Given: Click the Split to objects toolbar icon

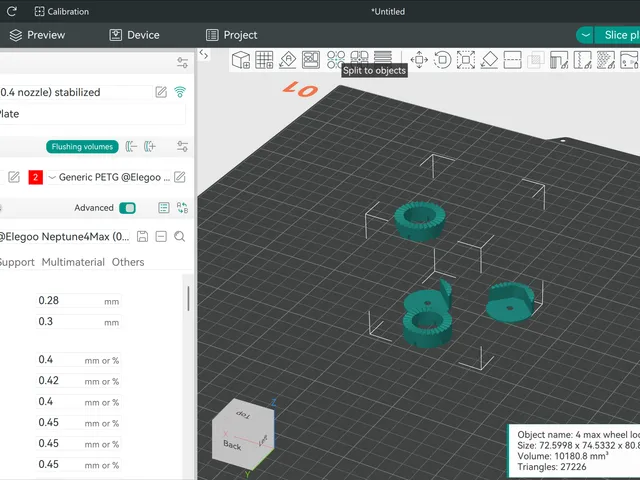Looking at the screenshot, I should tap(336, 59).
